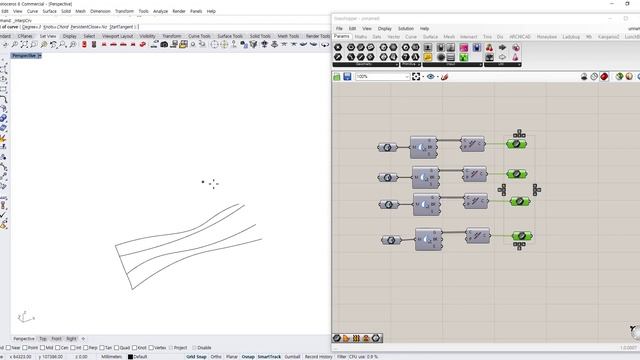
Task: Open the Surface menu in Rhino
Action: 49,11
